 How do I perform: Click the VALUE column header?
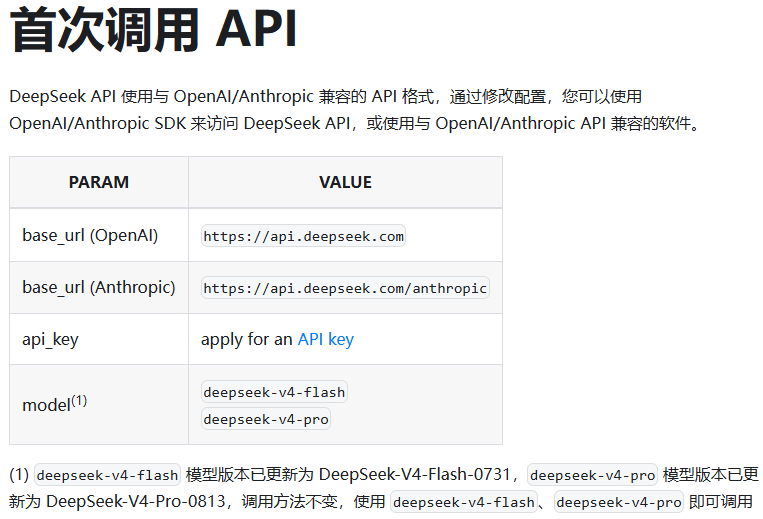click(x=345, y=182)
